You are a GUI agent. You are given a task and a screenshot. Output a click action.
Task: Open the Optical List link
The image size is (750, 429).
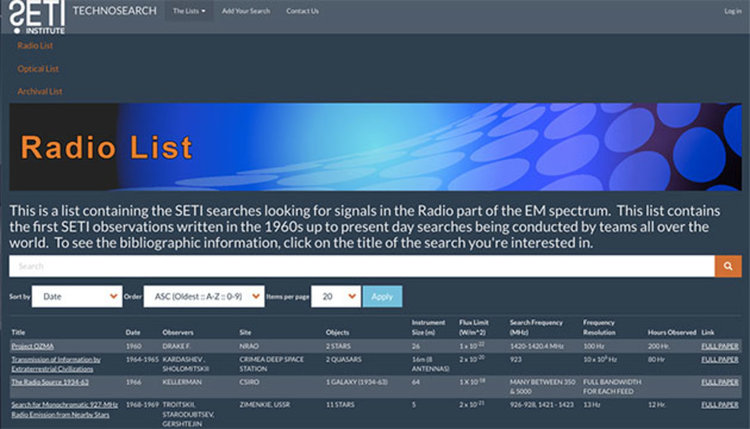click(x=38, y=68)
